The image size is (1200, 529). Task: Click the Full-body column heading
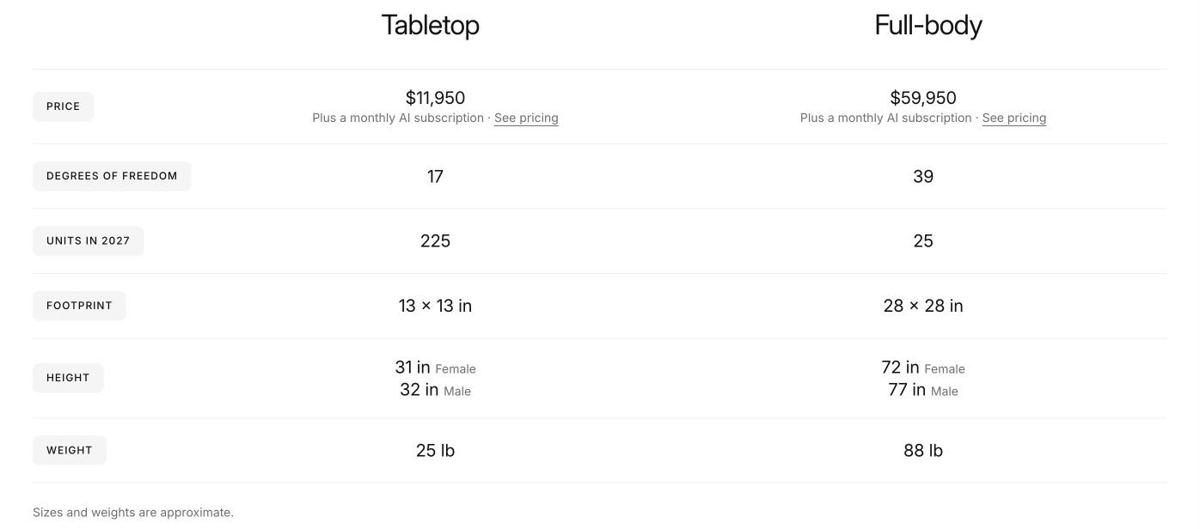click(x=928, y=25)
